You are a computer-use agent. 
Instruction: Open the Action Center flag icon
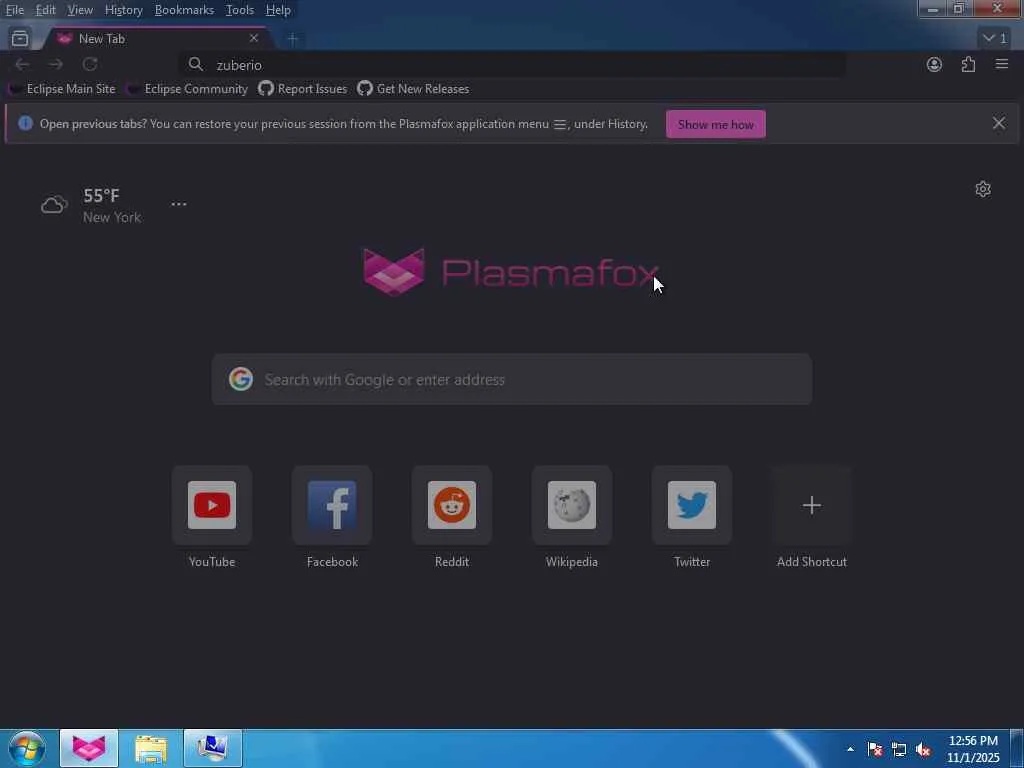[x=875, y=749]
